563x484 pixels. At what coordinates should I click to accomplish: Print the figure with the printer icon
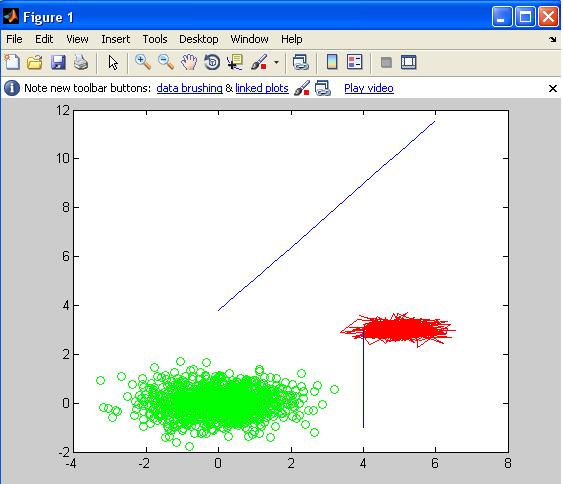coord(81,62)
